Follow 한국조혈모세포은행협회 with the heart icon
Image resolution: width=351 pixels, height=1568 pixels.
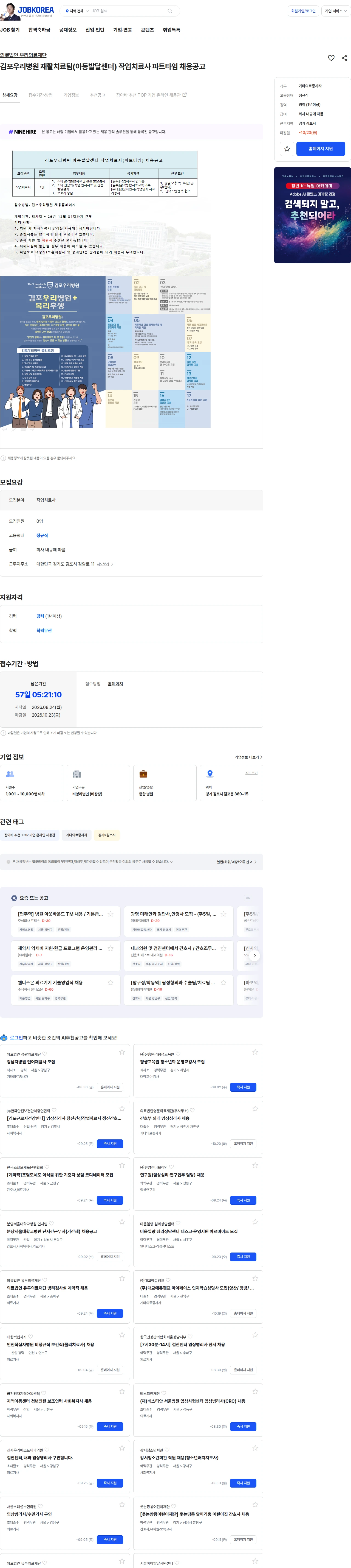[x=47, y=1167]
